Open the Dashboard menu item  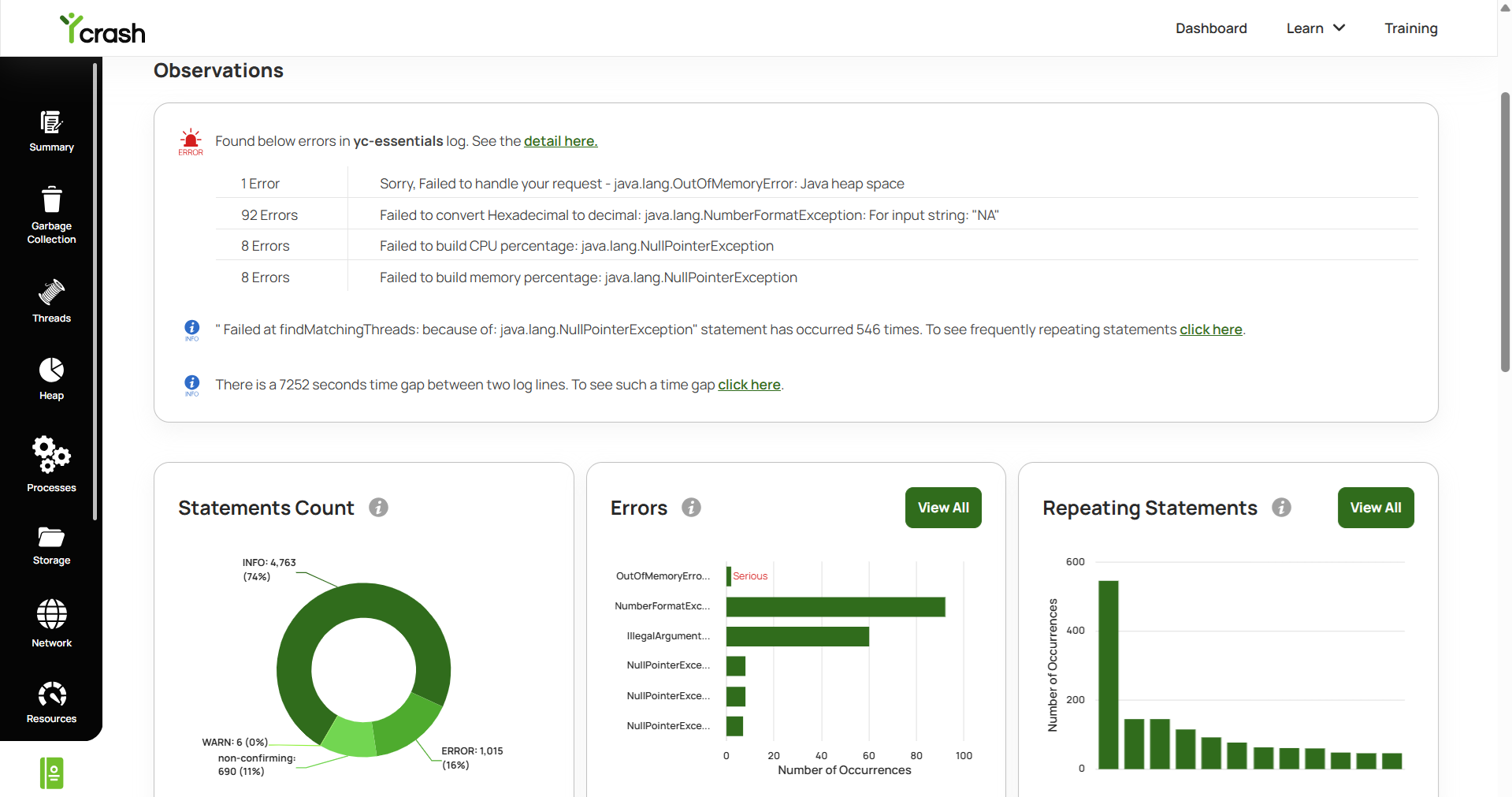1211,28
